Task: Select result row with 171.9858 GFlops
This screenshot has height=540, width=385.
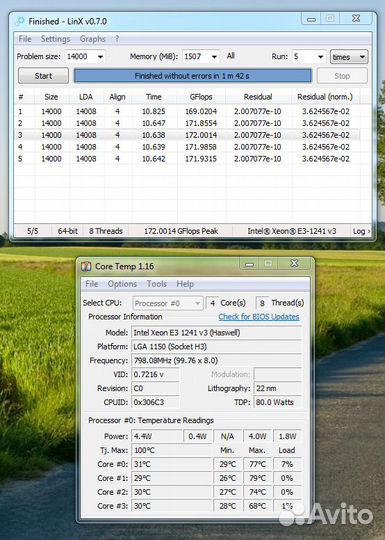Action: pos(188,147)
